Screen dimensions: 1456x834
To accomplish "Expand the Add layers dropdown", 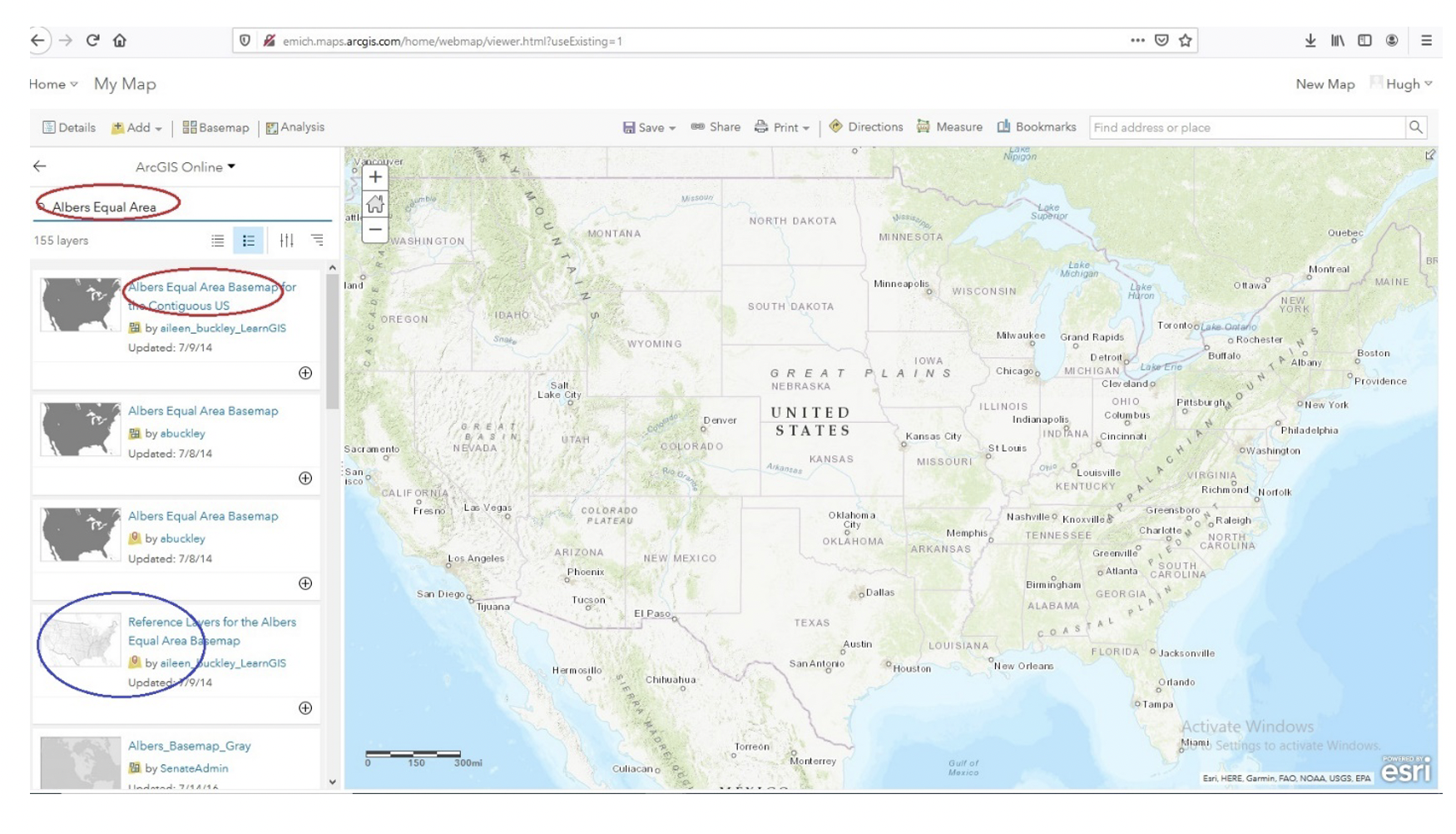I will point(136,127).
